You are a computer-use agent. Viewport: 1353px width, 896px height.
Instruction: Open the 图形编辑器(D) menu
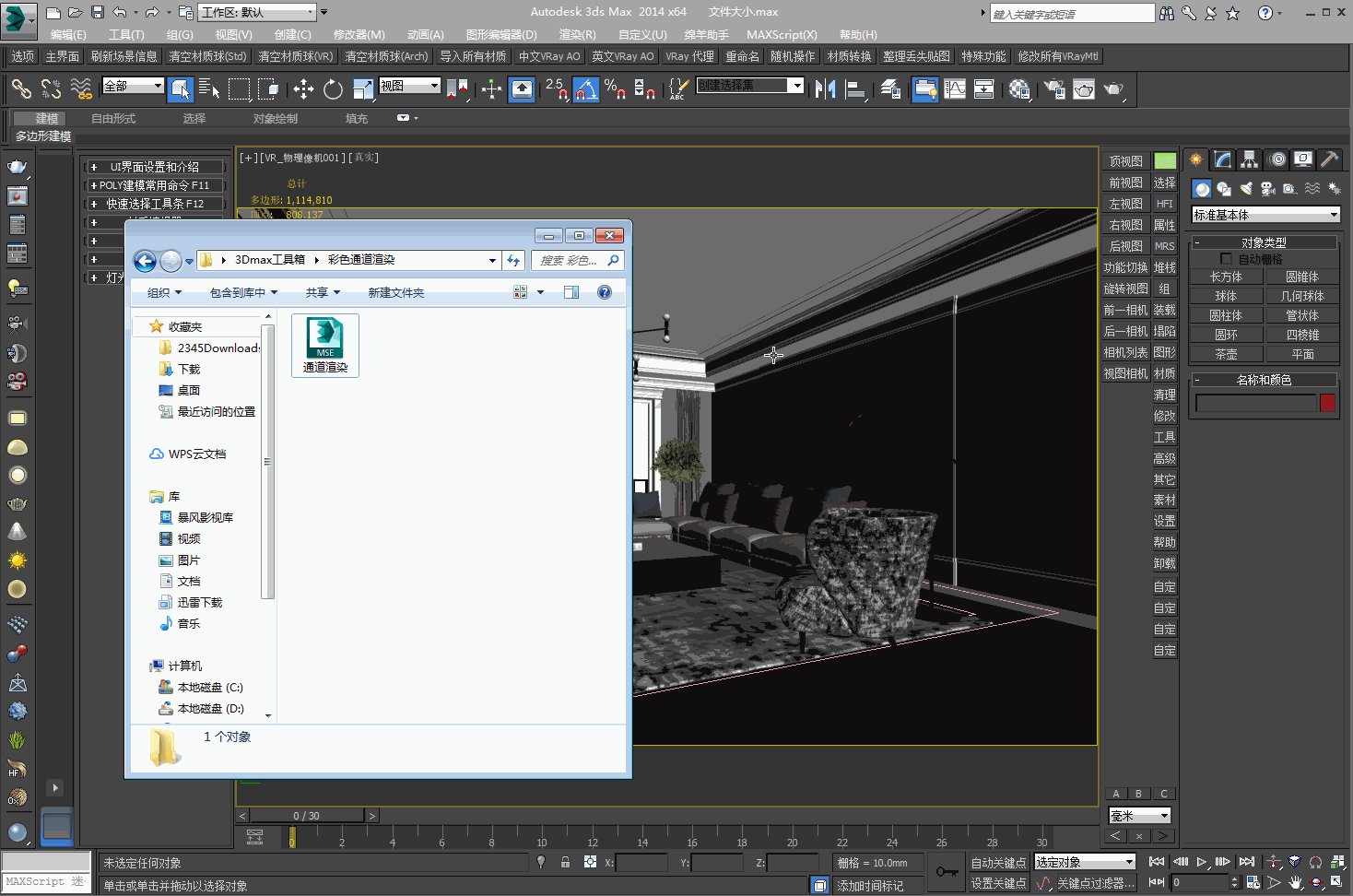coord(501,35)
